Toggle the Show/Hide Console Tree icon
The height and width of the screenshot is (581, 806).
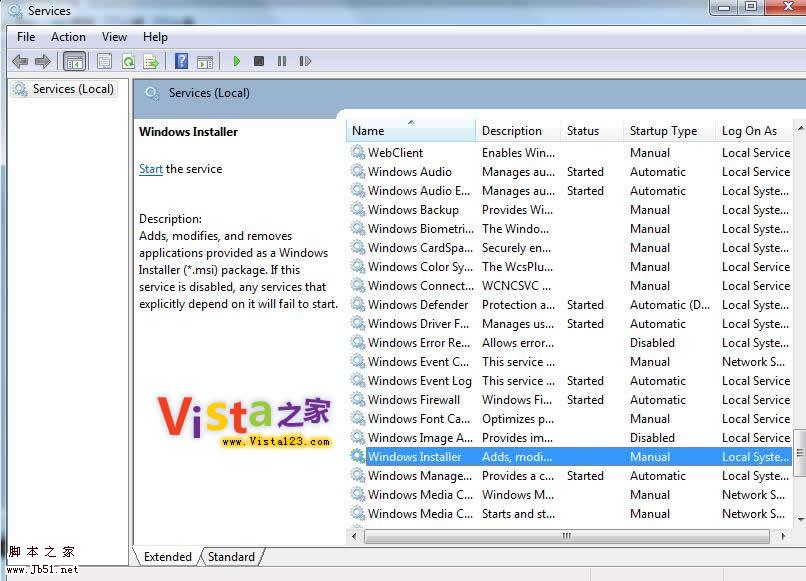pos(74,62)
